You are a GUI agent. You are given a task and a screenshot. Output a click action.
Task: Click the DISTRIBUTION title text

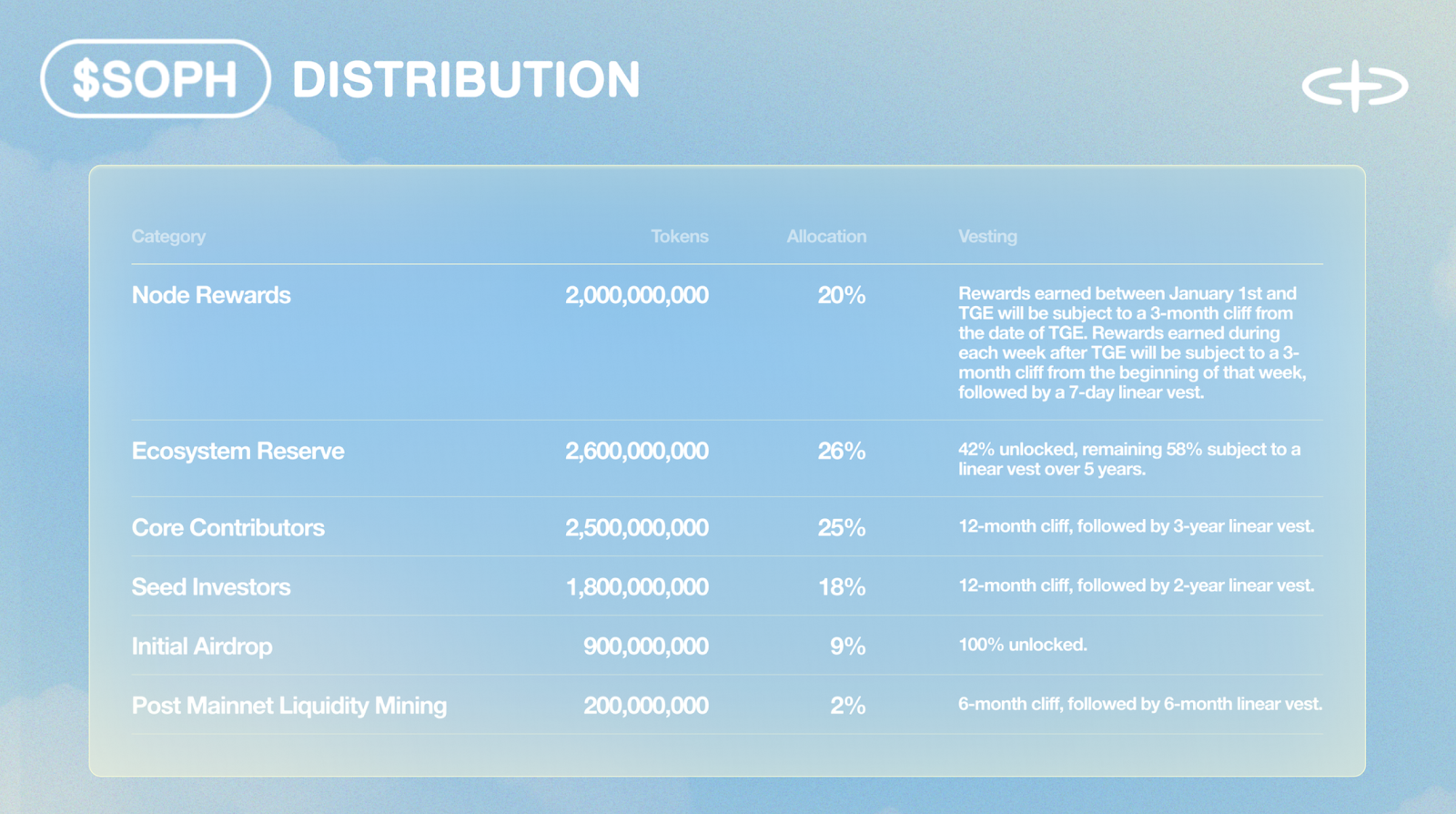(466, 79)
